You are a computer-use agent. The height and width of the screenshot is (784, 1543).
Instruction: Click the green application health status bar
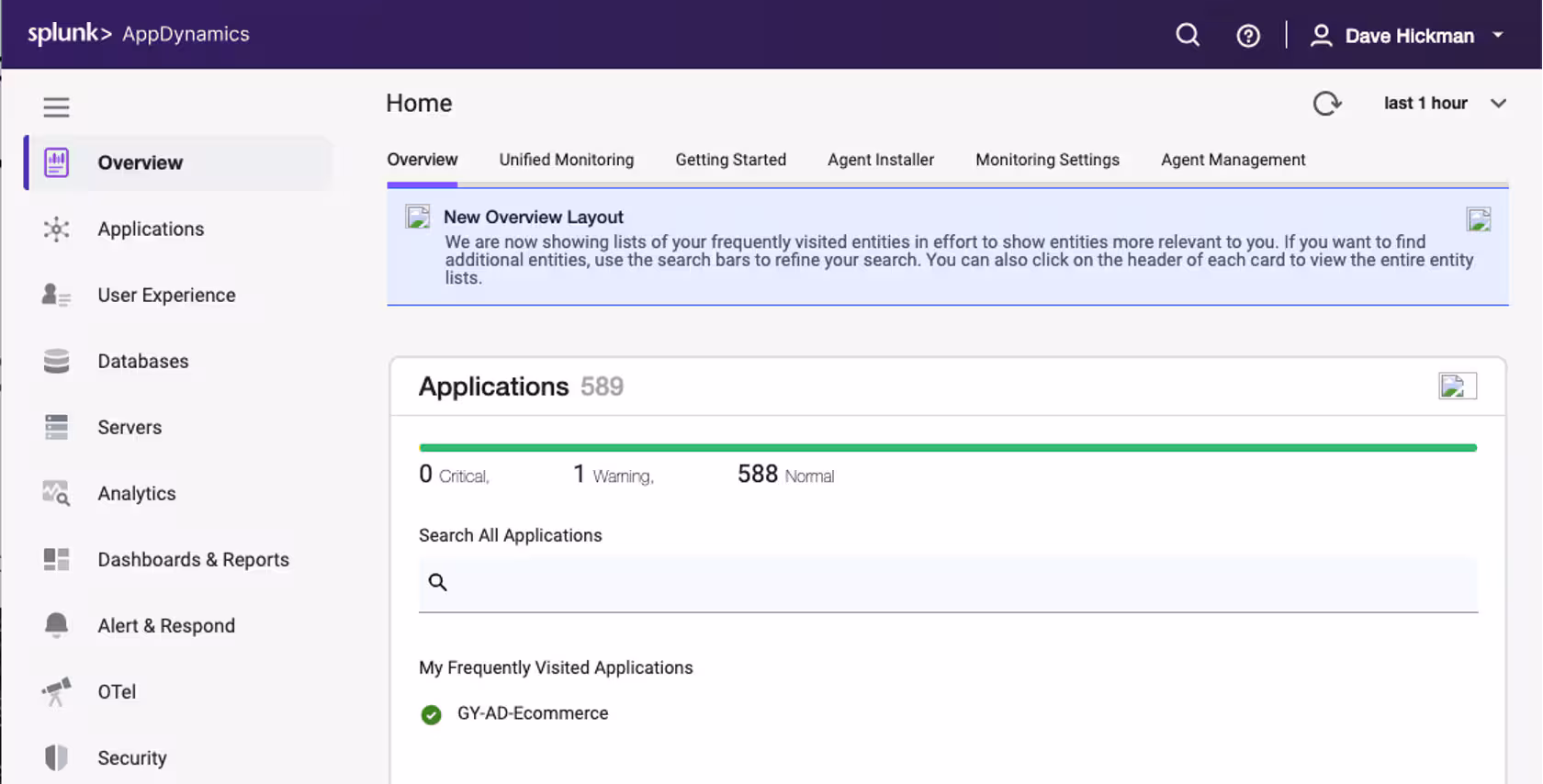click(x=947, y=448)
